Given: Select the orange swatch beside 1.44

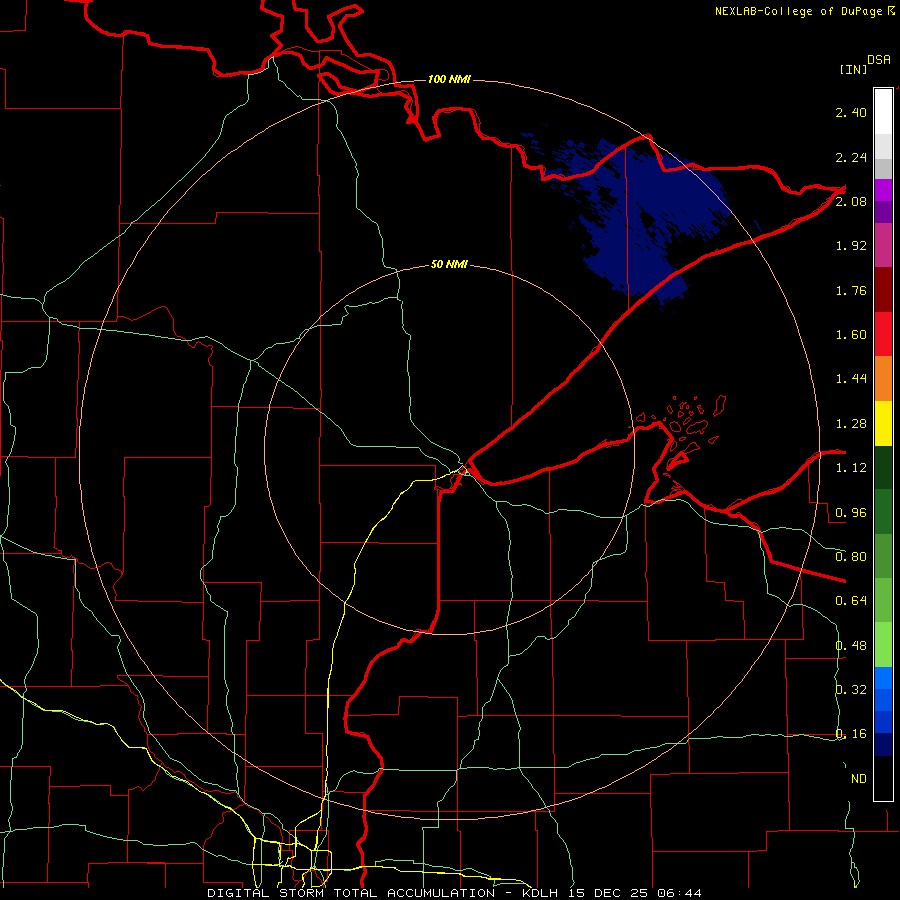Looking at the screenshot, I should coord(883,378).
